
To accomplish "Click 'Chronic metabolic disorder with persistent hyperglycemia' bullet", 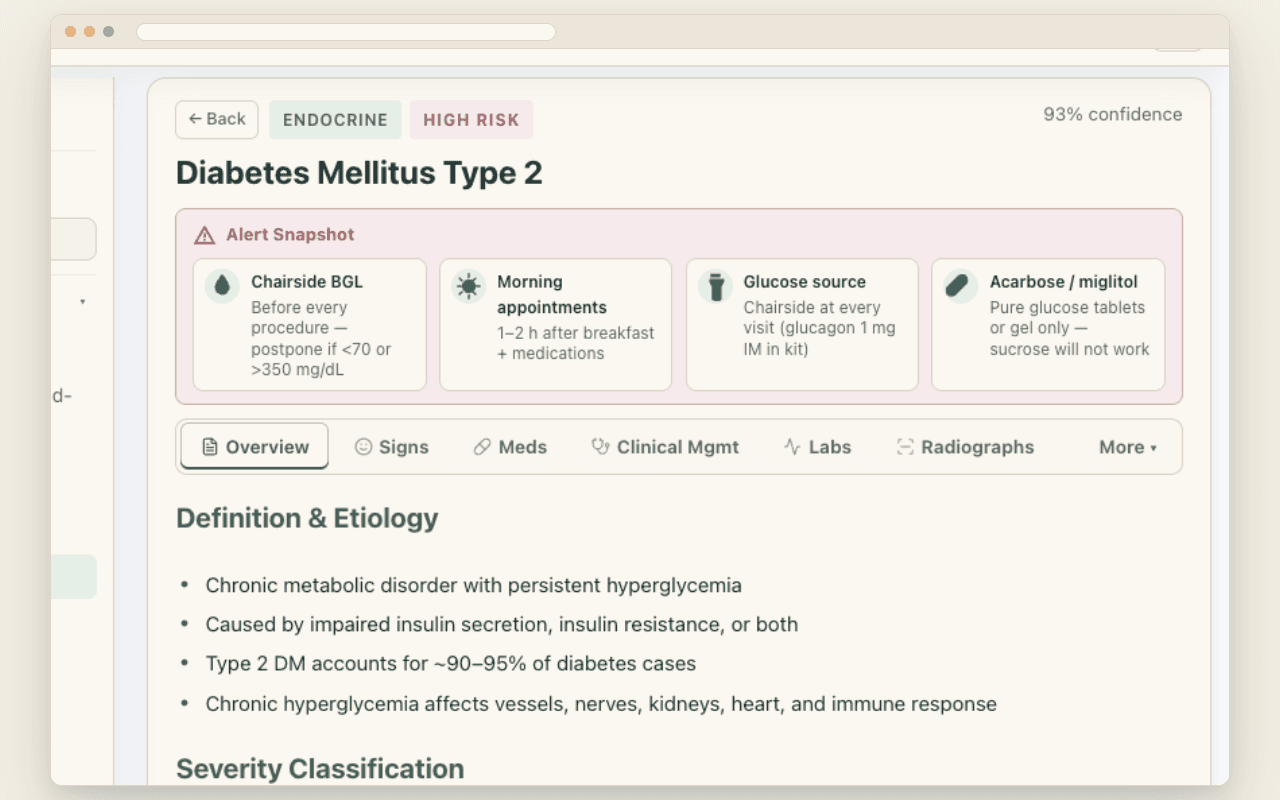I will [x=473, y=585].
